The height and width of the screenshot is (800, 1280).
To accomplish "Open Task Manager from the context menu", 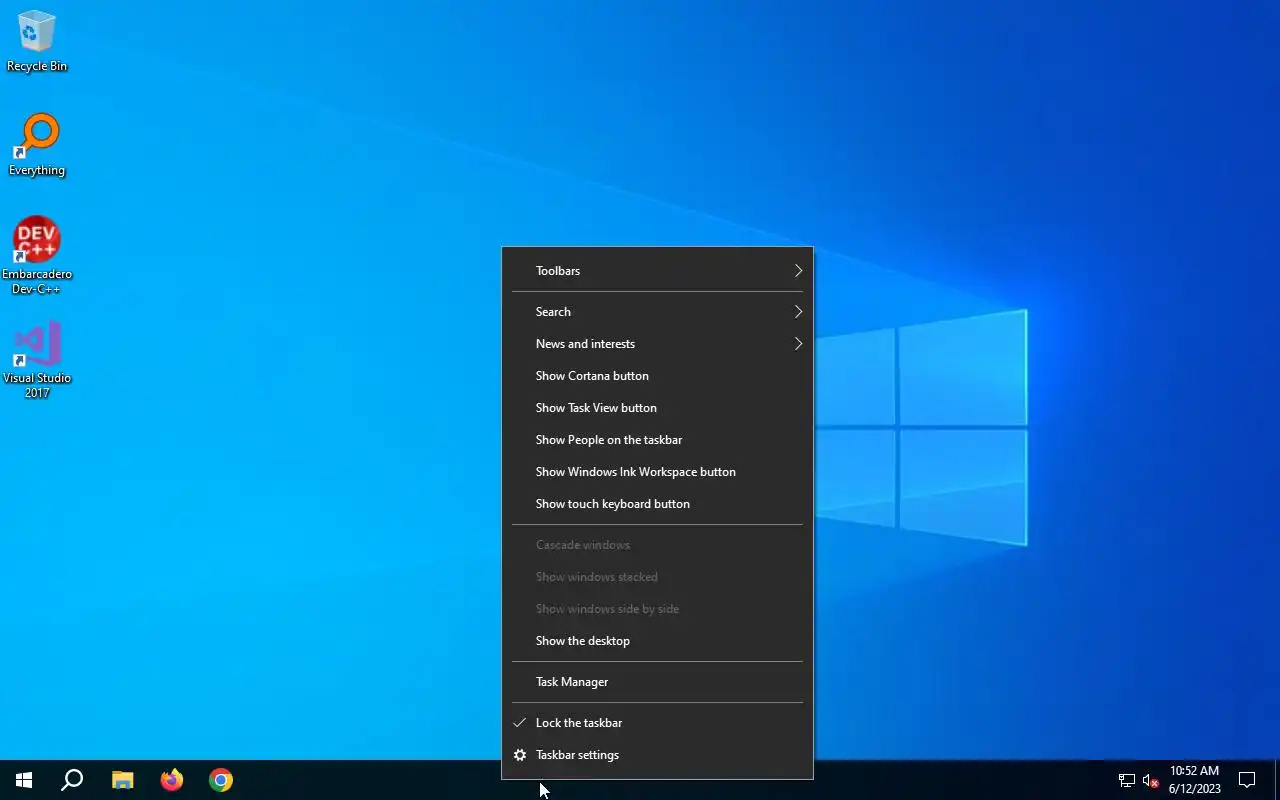I will pyautogui.click(x=657, y=682).
